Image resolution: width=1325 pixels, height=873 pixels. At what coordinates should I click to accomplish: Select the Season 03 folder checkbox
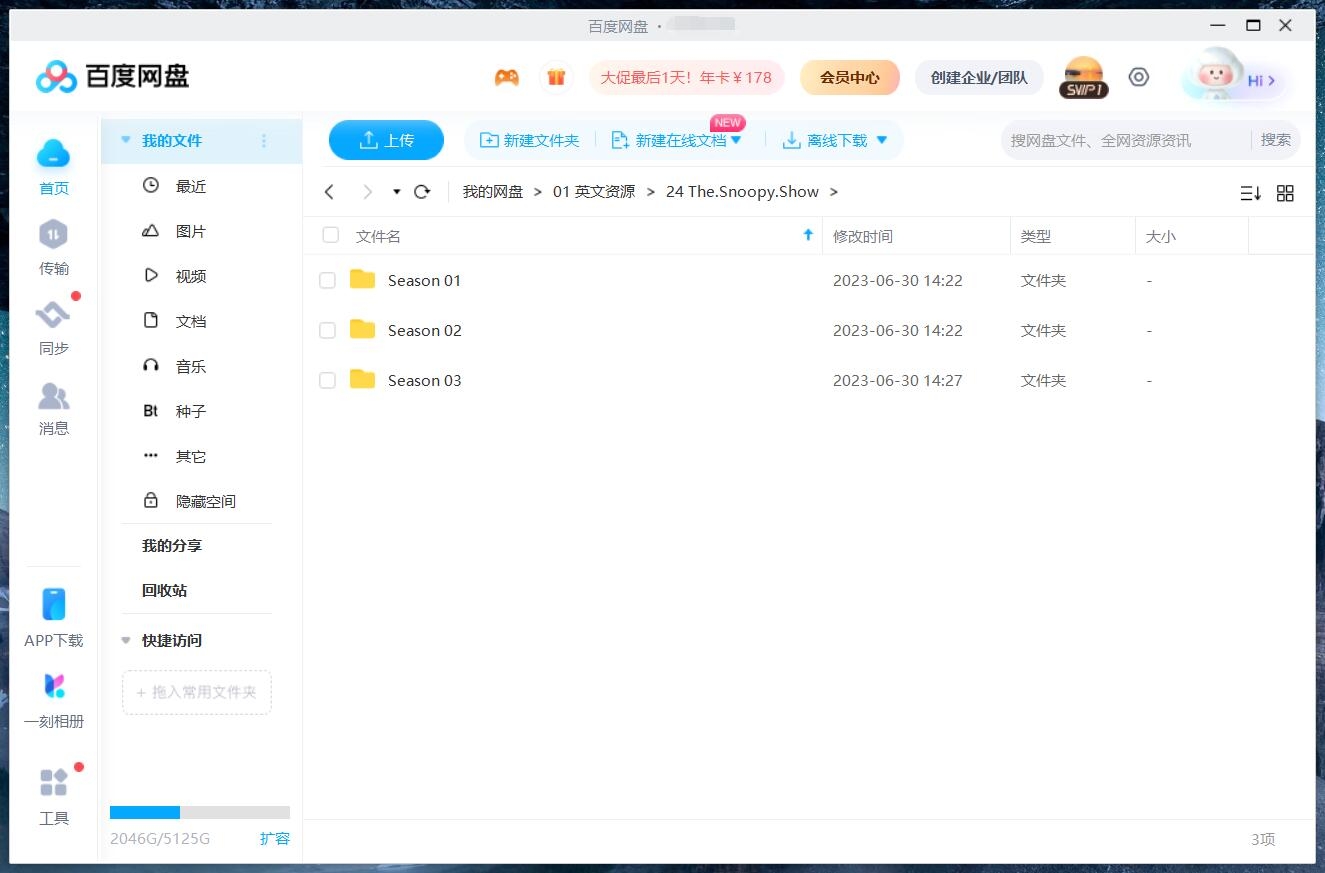click(327, 381)
